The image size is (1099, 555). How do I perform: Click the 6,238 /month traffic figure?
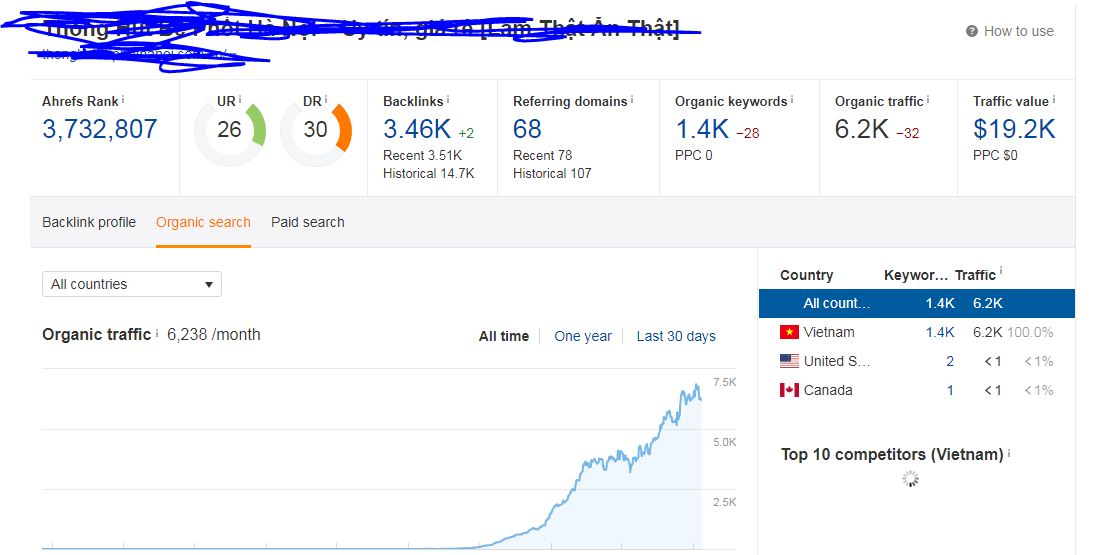214,335
